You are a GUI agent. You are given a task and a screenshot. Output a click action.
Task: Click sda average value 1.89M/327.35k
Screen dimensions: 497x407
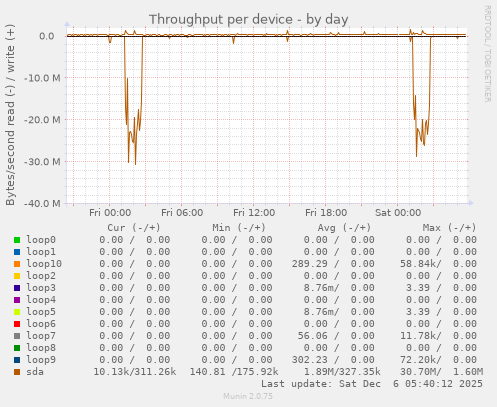(342, 372)
